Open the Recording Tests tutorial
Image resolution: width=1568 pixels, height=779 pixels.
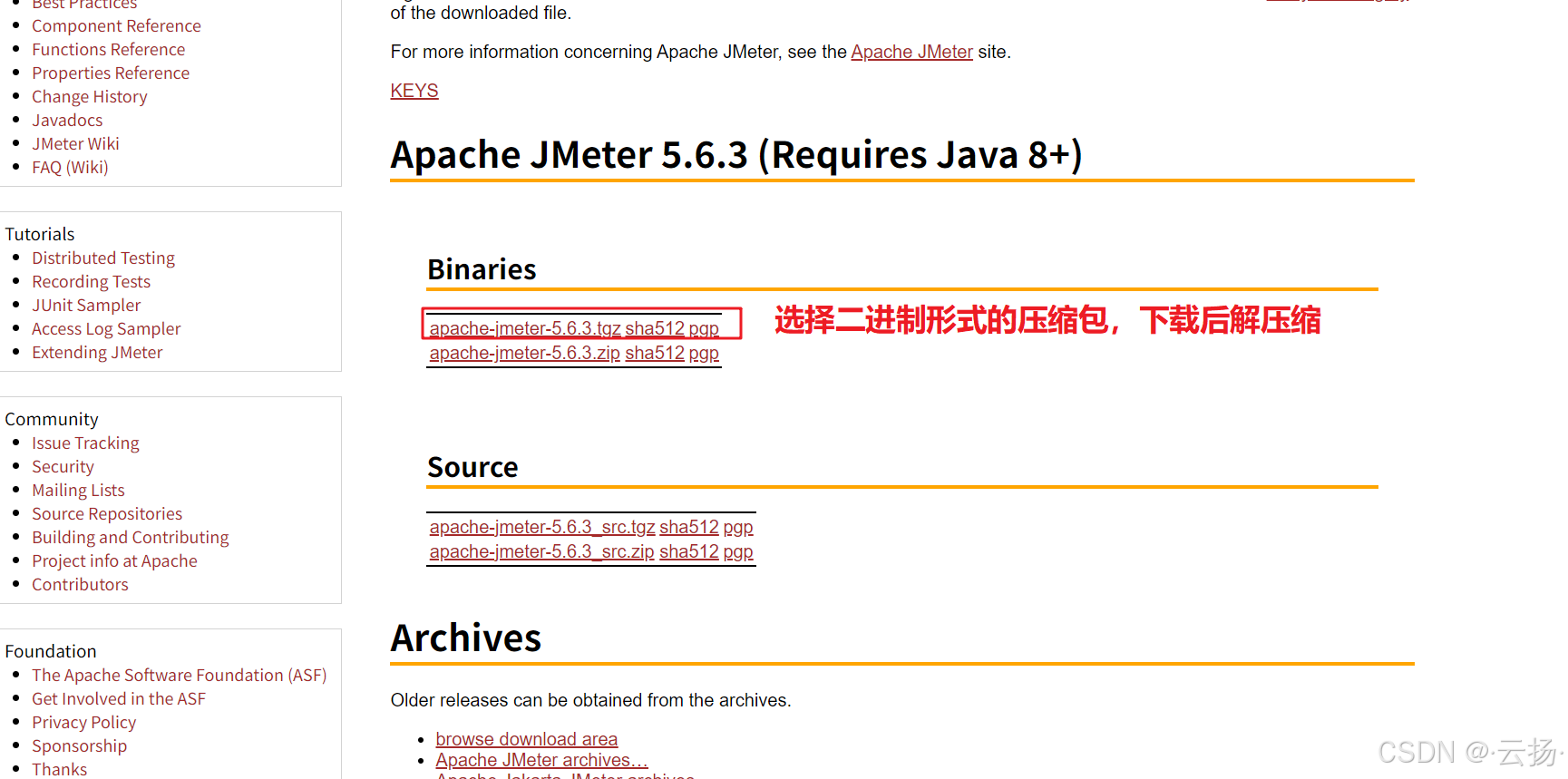(91, 282)
